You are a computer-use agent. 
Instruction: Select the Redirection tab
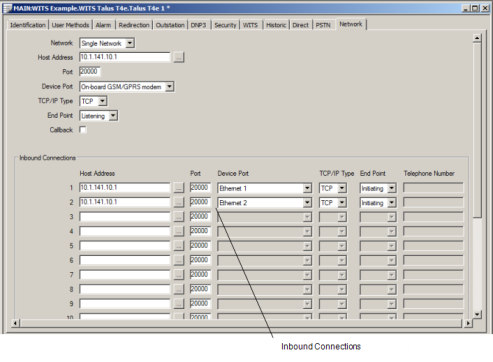134,25
